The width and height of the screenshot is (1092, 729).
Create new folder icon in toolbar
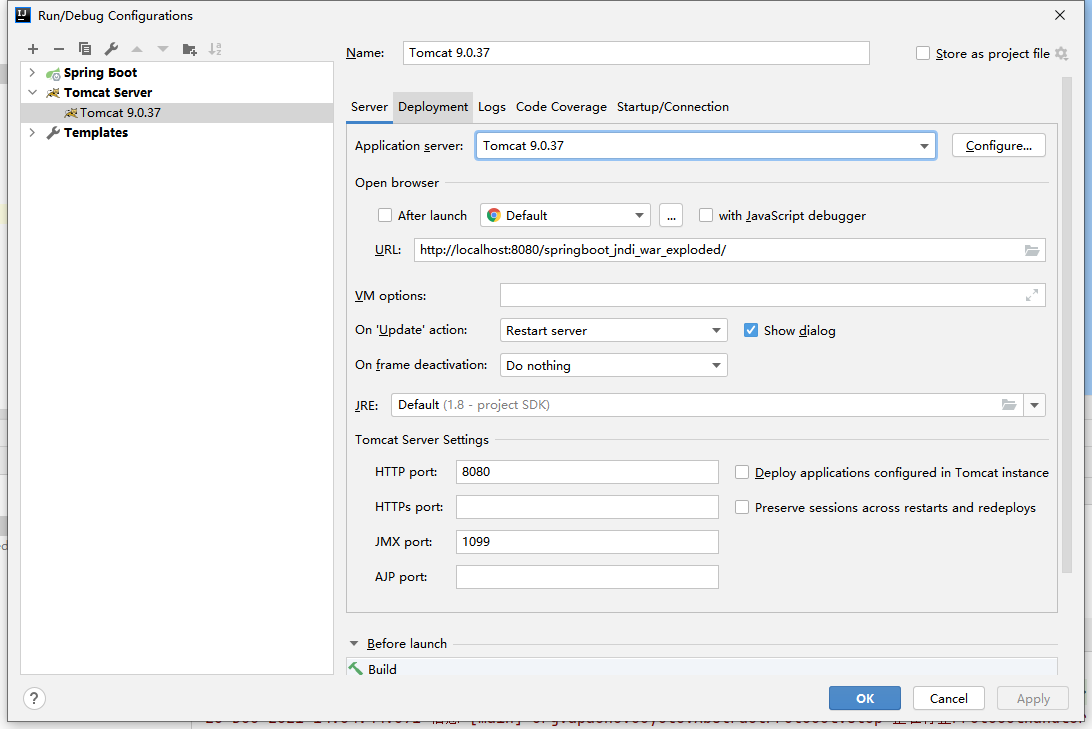189,49
